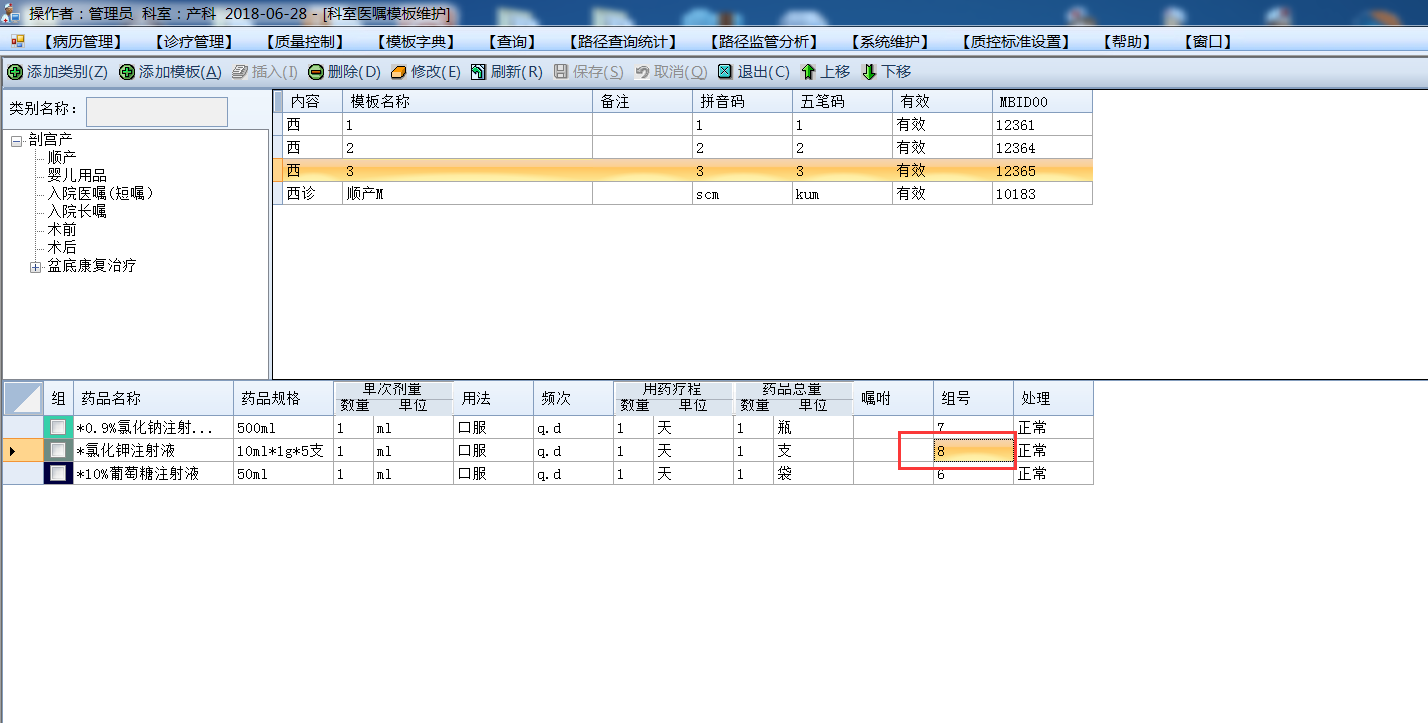1428x723 pixels.
Task: Open the 模板字典 menu
Action: (416, 42)
